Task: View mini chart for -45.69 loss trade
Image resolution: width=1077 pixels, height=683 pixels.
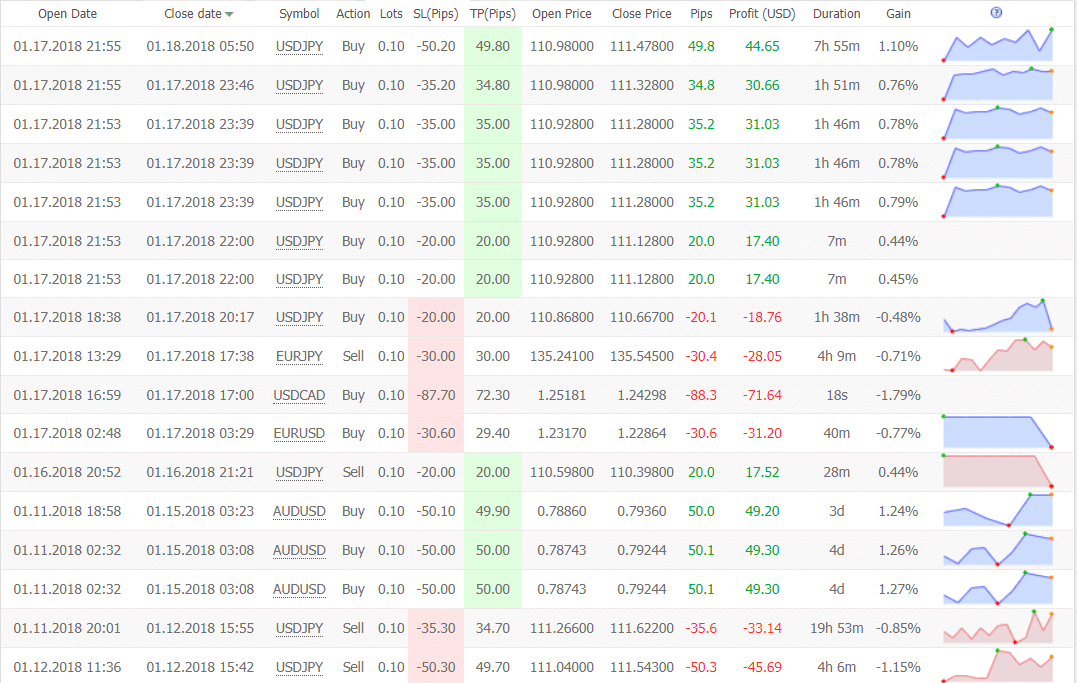Action: 997,666
